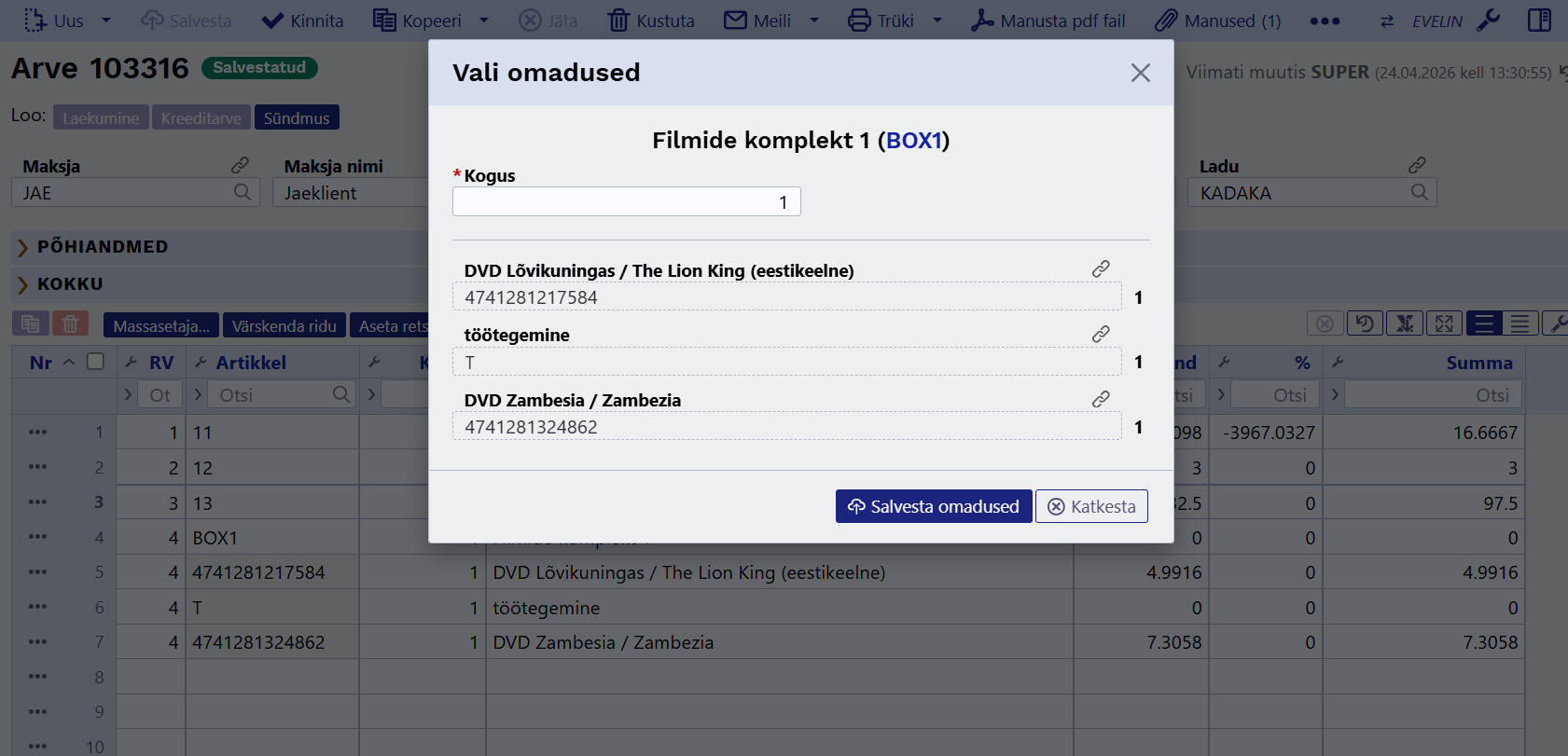Viewport: 1568px width, 756px height.
Task: Click the undo icon above the table
Action: pos(1365,323)
